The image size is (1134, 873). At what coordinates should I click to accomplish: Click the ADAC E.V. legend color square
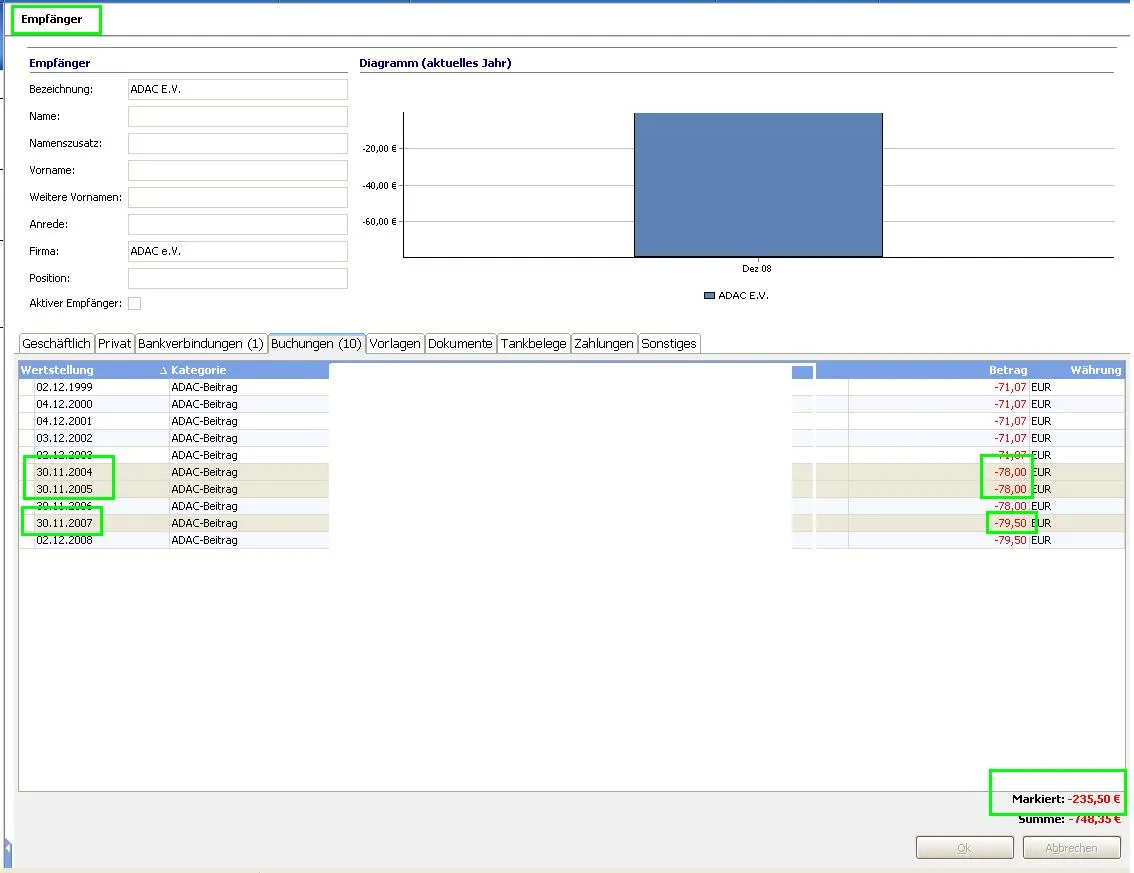[x=709, y=296]
